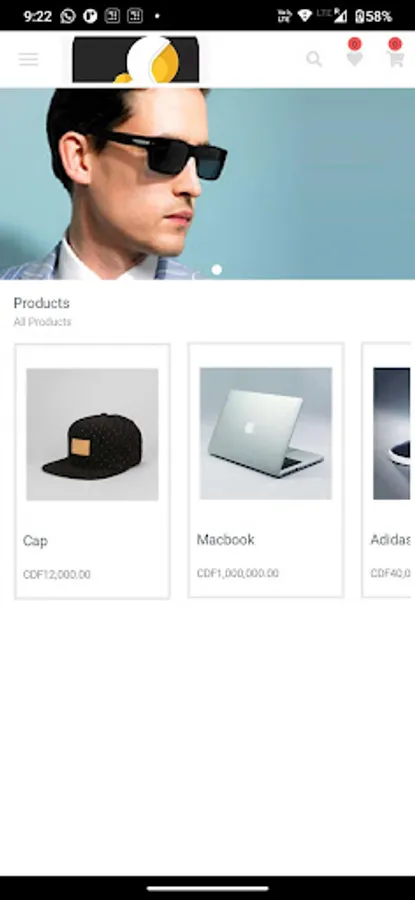The width and height of the screenshot is (415, 900).
Task: Tap the cart red counter badge
Action: click(x=395, y=44)
